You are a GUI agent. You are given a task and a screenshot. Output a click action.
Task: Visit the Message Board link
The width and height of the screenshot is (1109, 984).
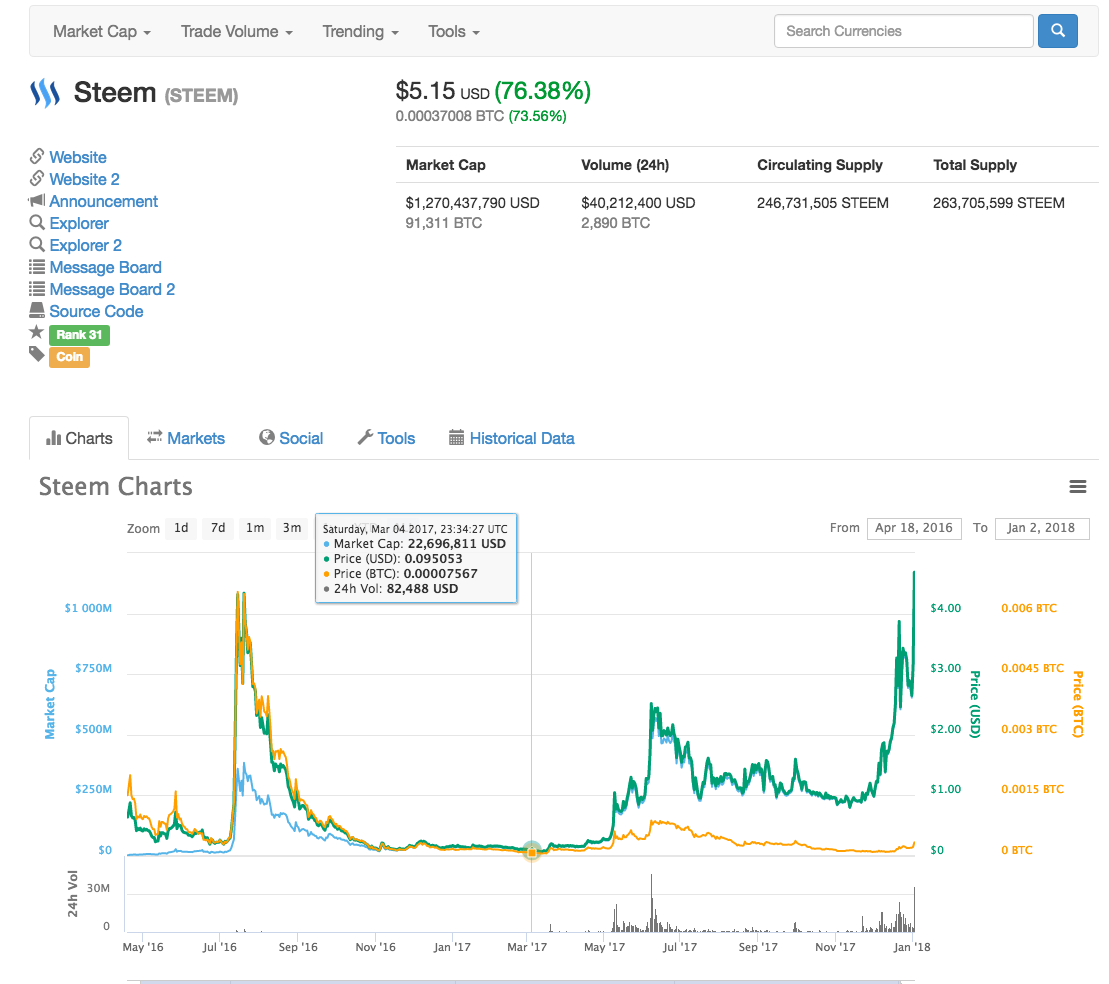(105, 267)
